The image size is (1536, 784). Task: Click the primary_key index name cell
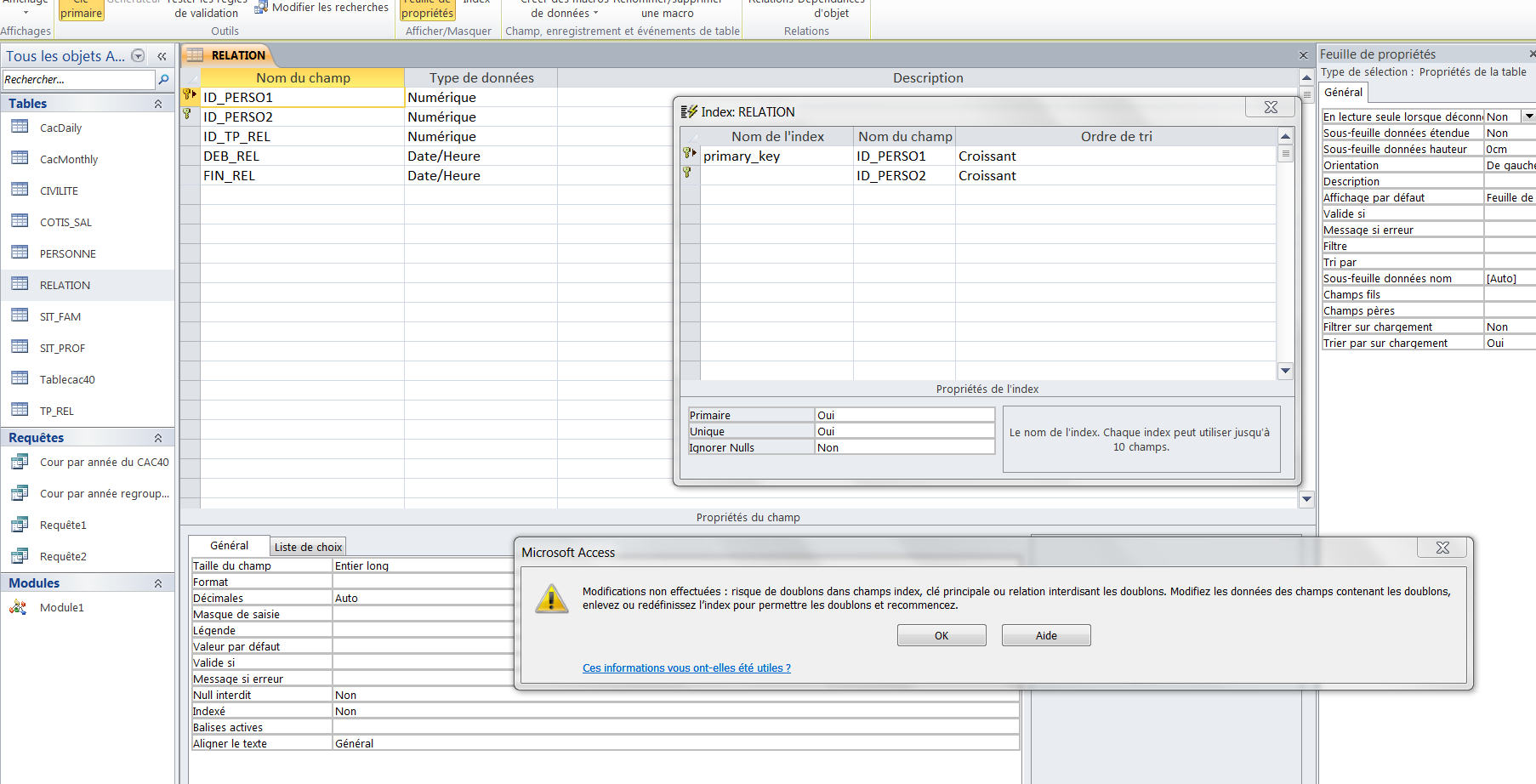[x=777, y=156]
